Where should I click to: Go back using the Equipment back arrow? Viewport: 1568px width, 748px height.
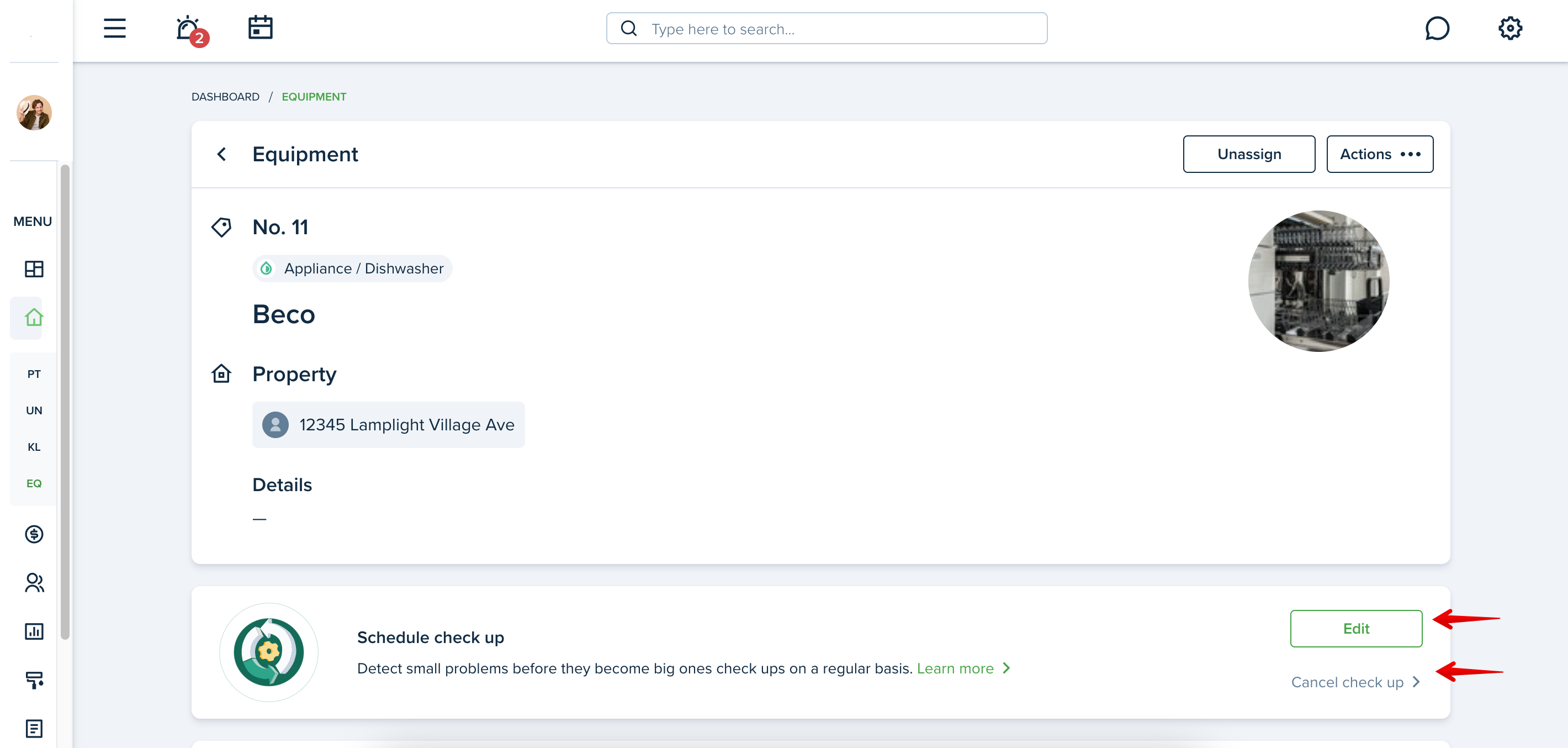coord(221,154)
